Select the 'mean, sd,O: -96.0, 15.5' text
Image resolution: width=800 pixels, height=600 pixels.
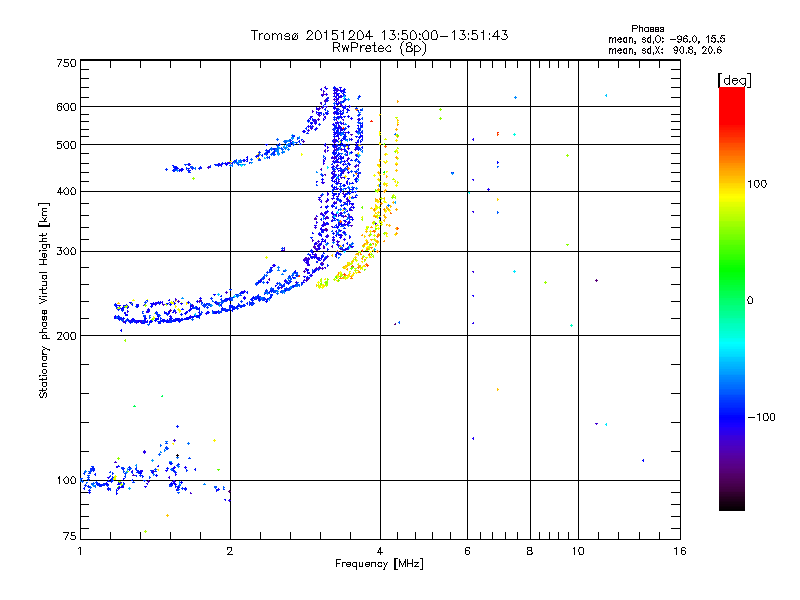click(x=666, y=40)
